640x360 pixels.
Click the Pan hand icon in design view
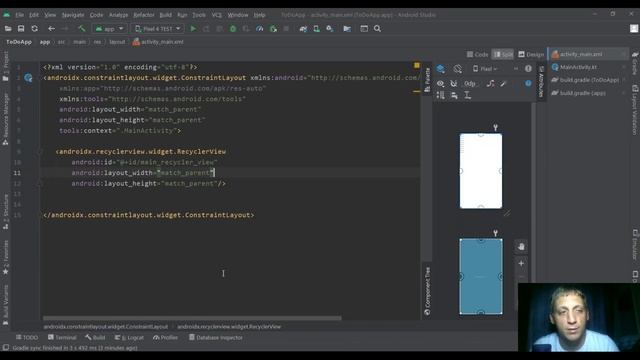521,247
